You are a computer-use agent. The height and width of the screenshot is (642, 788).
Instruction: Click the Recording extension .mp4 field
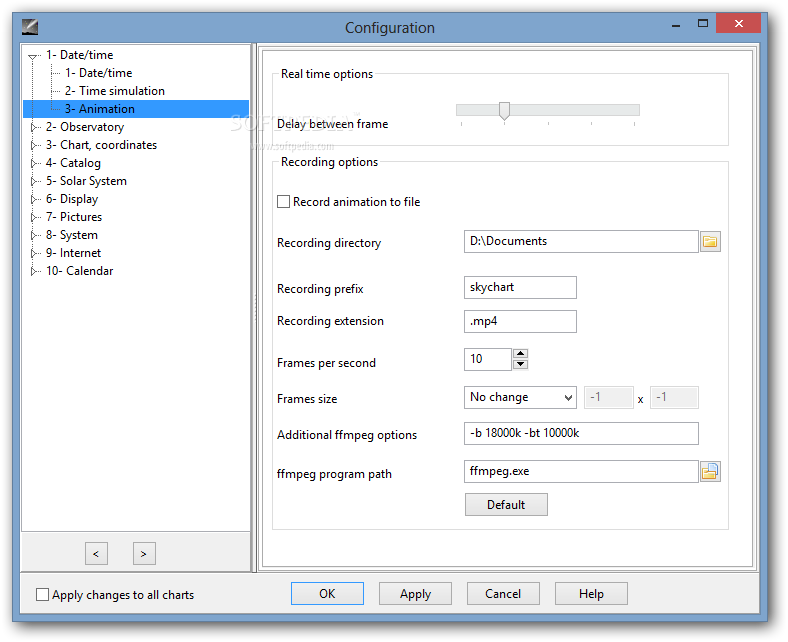pyautogui.click(x=520, y=322)
